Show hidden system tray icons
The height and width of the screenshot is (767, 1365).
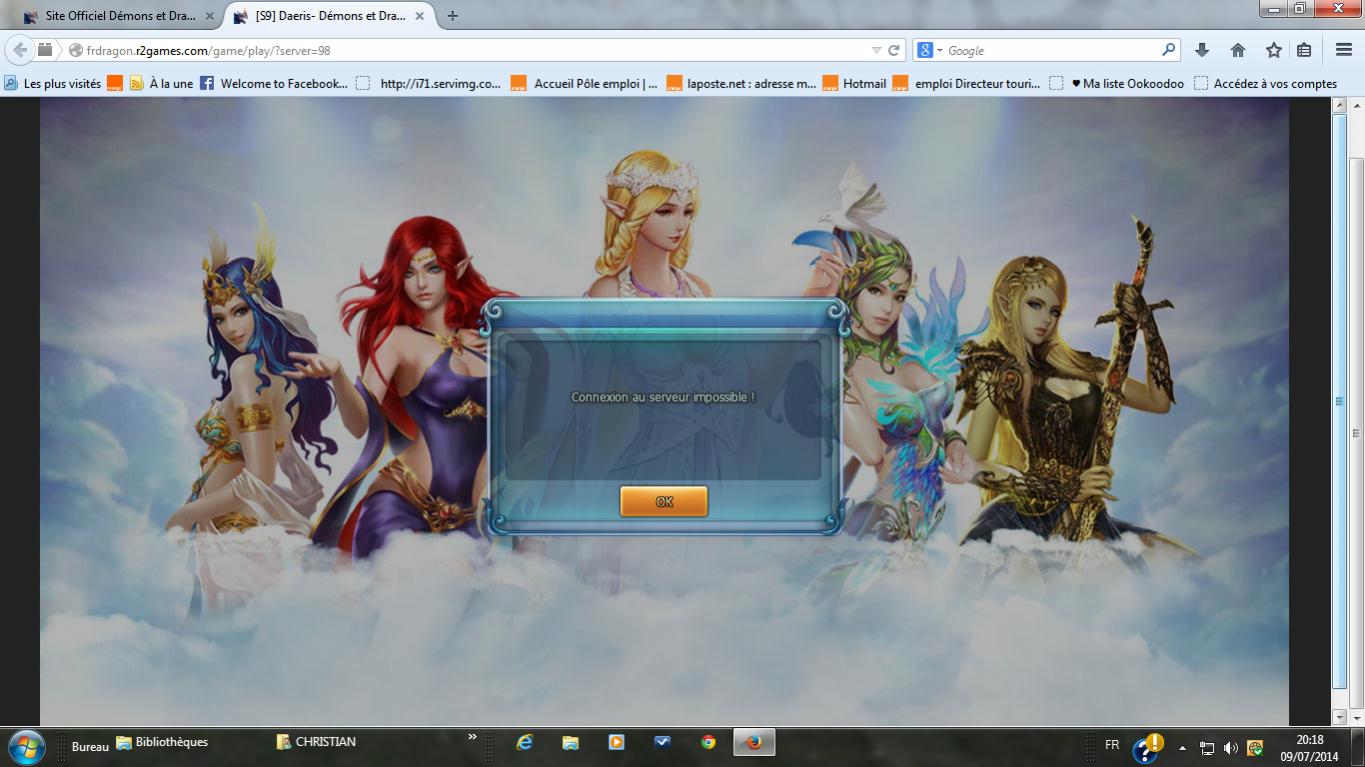[1183, 748]
